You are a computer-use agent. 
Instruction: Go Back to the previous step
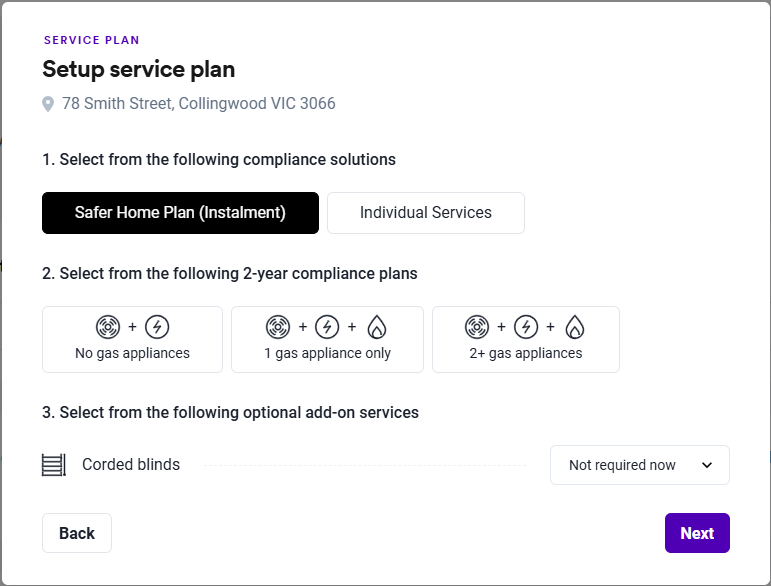pyautogui.click(x=77, y=533)
